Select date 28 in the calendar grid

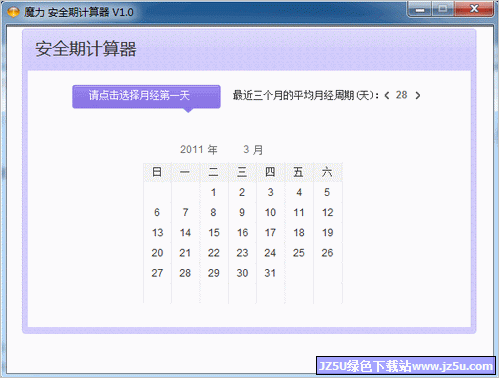[185, 273]
